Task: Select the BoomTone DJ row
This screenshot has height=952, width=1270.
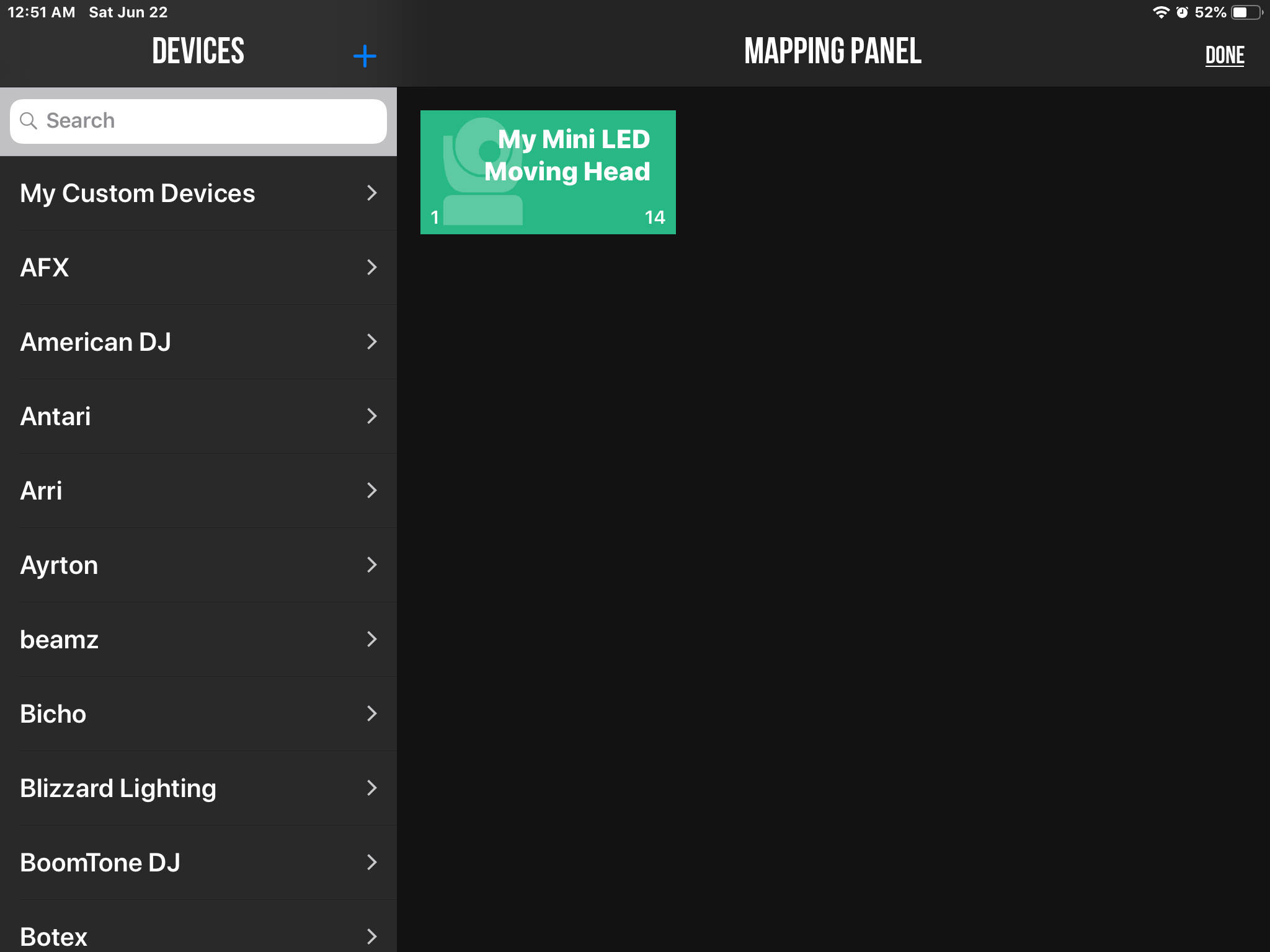Action: coord(198,863)
